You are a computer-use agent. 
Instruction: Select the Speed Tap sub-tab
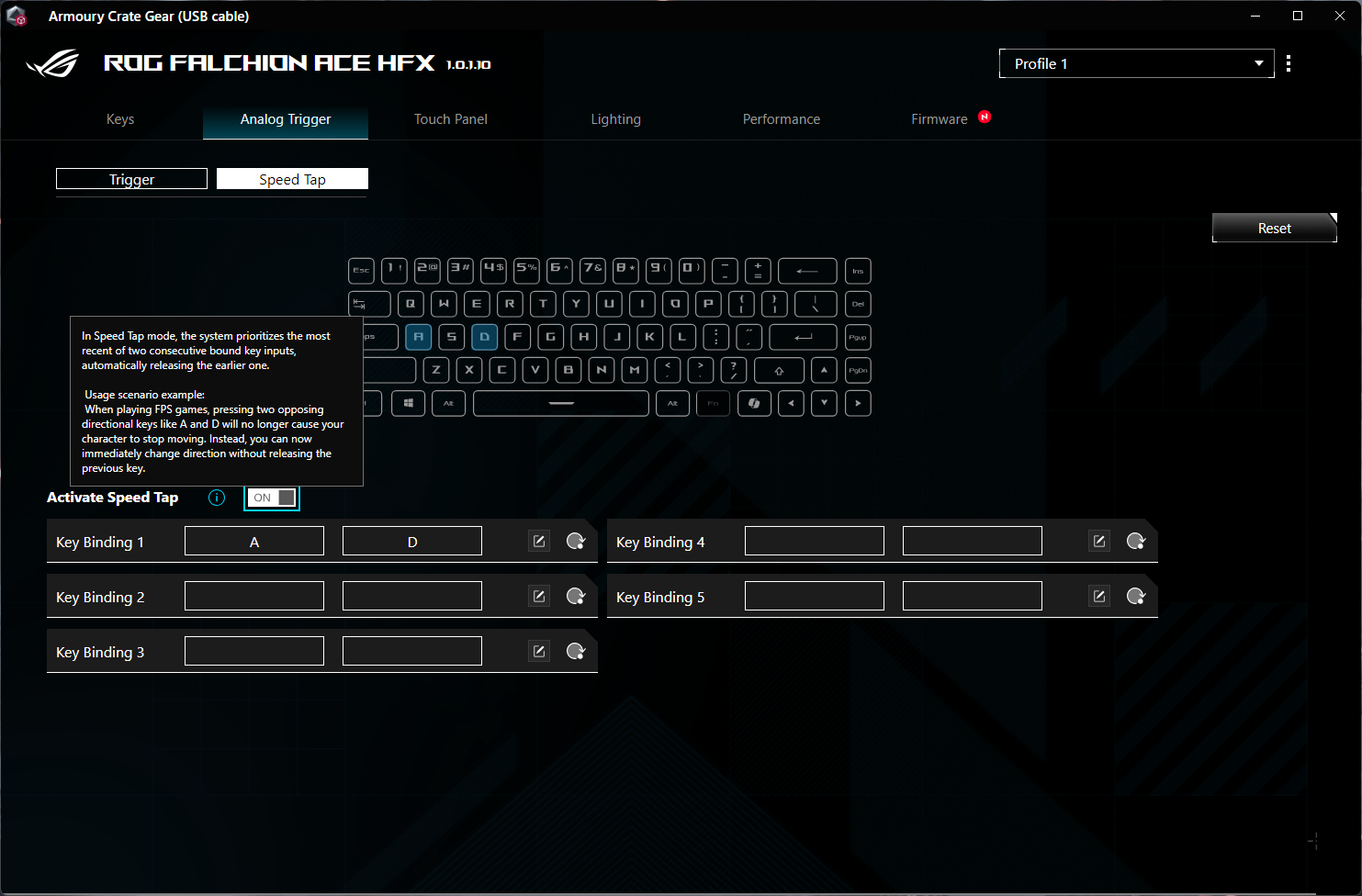(x=292, y=179)
